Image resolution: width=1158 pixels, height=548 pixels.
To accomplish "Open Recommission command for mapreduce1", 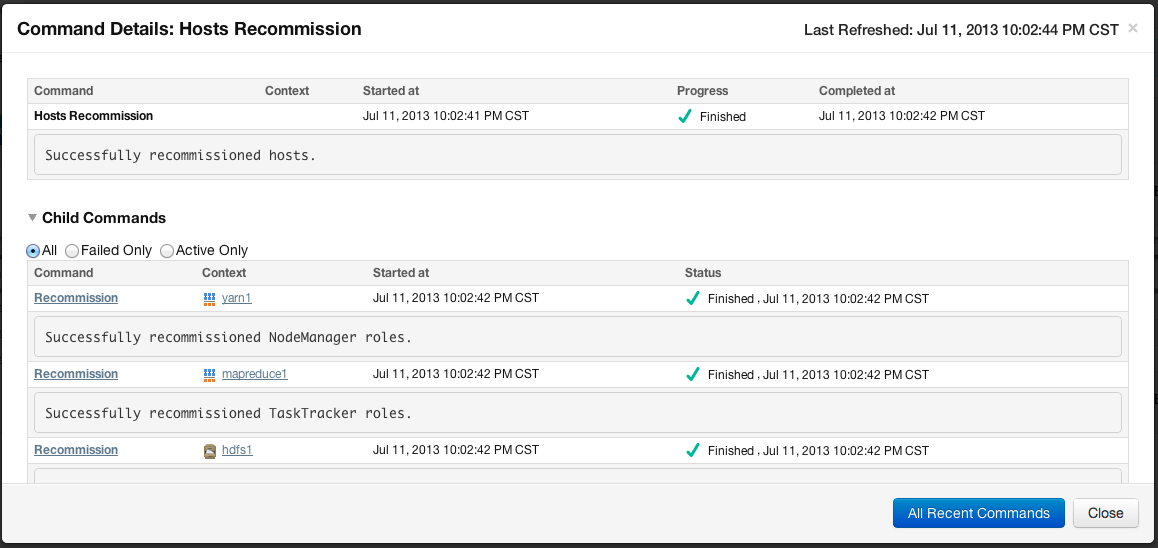I will point(76,374).
